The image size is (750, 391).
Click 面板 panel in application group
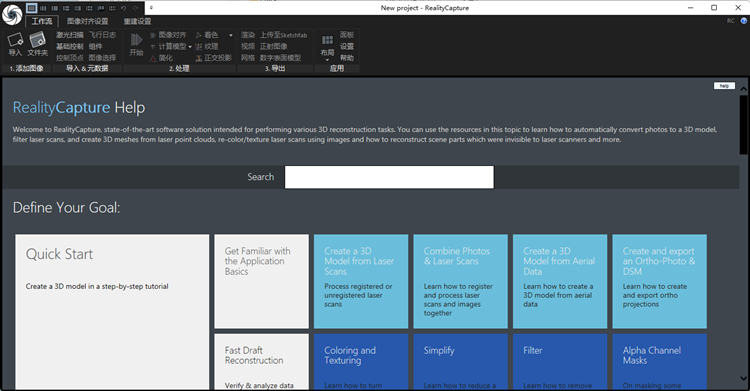pyautogui.click(x=347, y=35)
